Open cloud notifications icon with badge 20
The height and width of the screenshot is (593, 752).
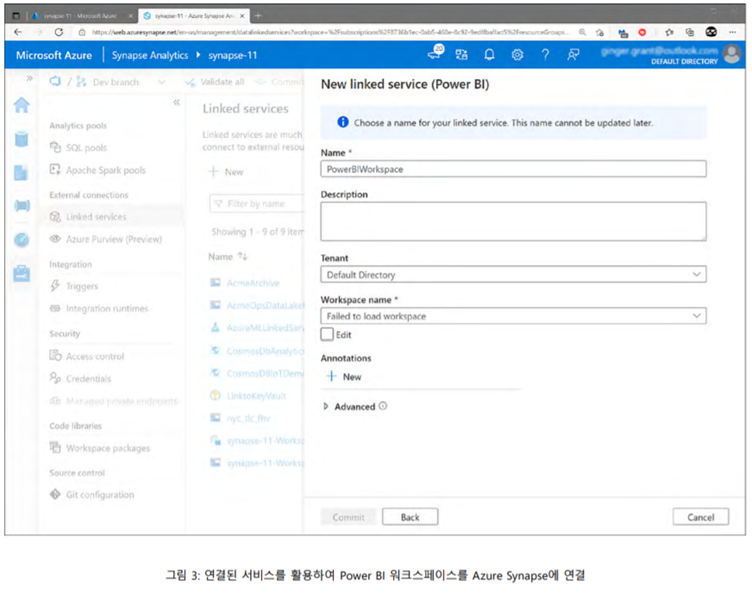[x=436, y=53]
